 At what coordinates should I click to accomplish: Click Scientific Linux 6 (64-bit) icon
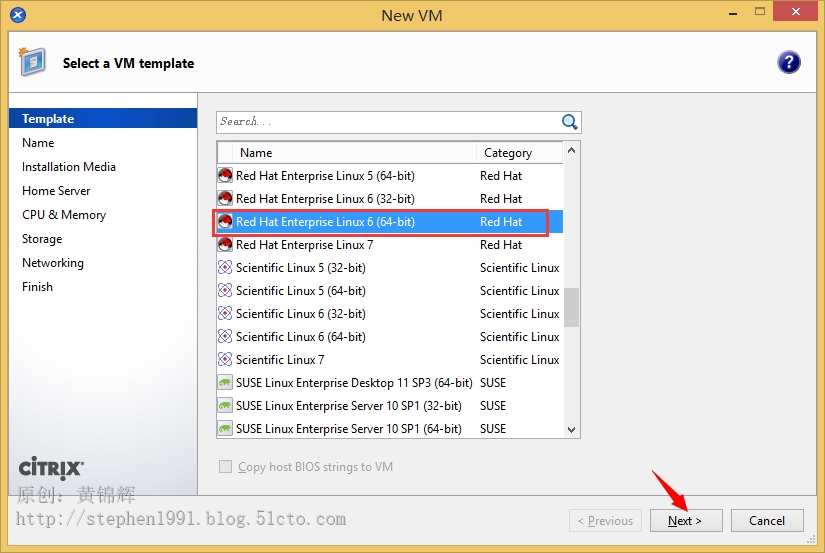click(x=225, y=336)
